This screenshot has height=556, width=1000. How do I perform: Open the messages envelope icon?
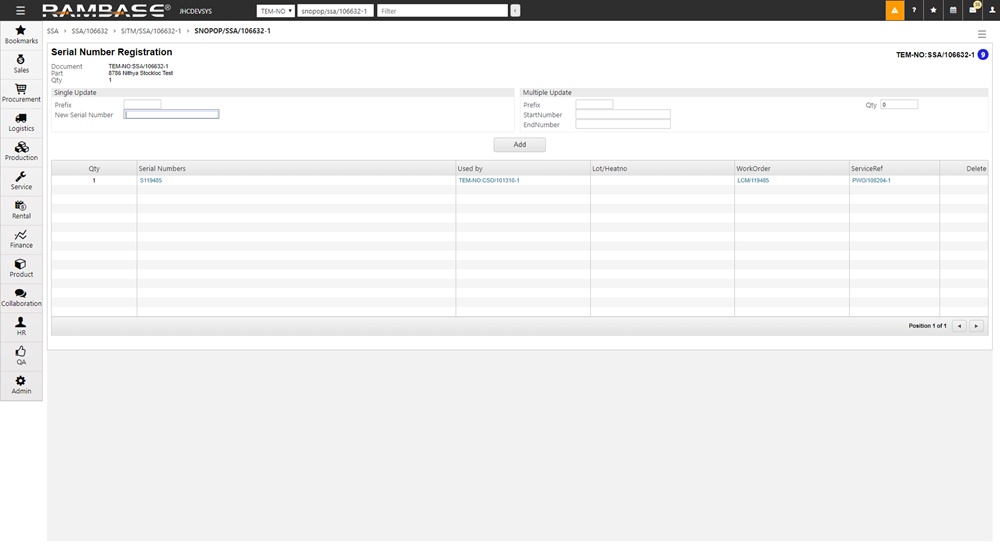coord(973,10)
